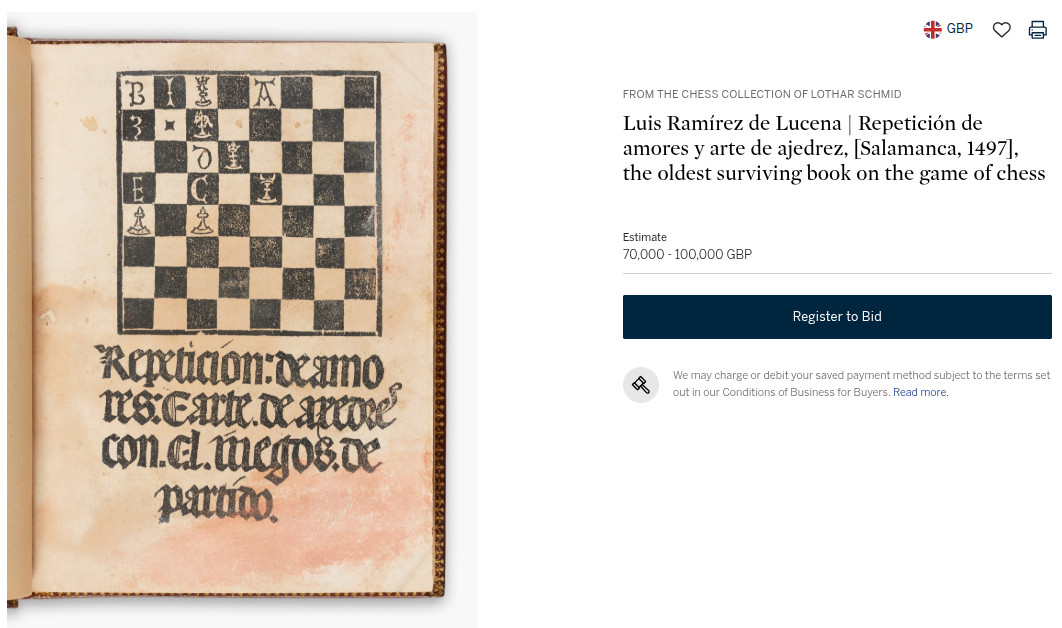
Task: Click the Register to Bid button
Action: tap(837, 316)
